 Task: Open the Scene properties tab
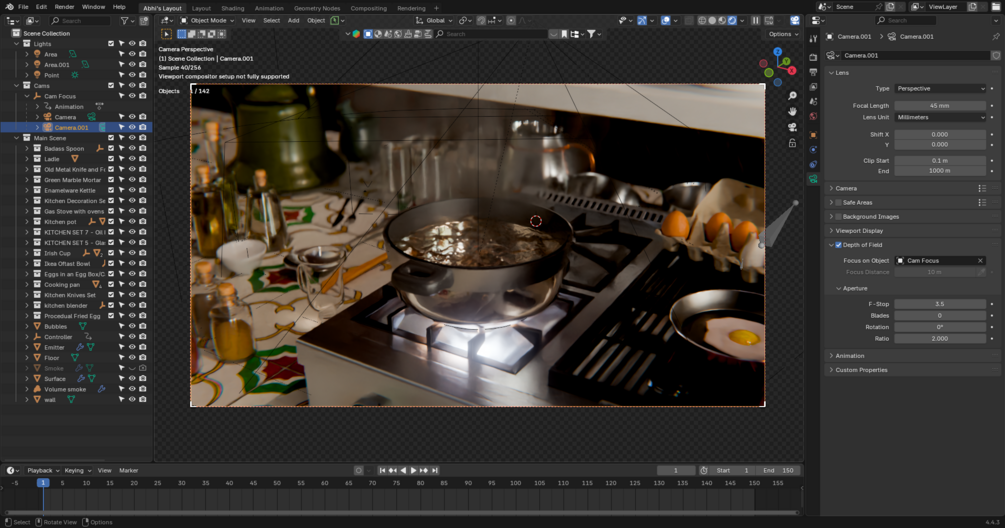tap(813, 101)
